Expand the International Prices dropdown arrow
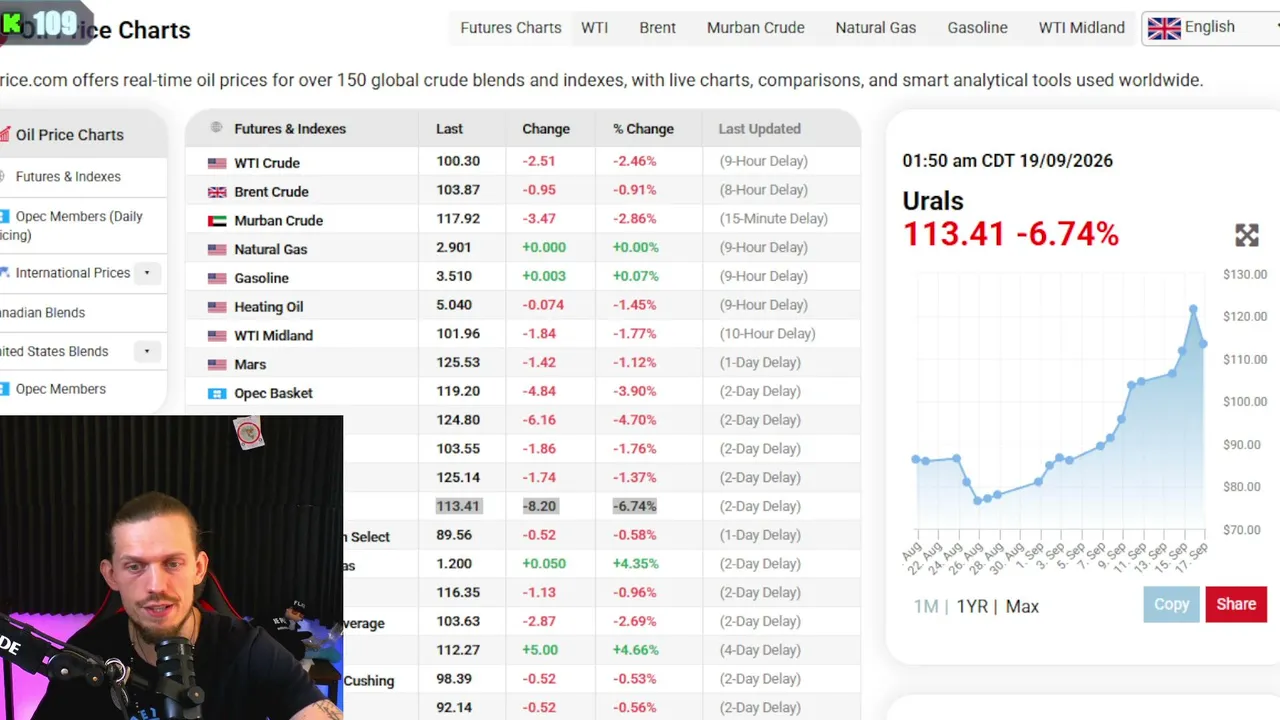 (147, 273)
